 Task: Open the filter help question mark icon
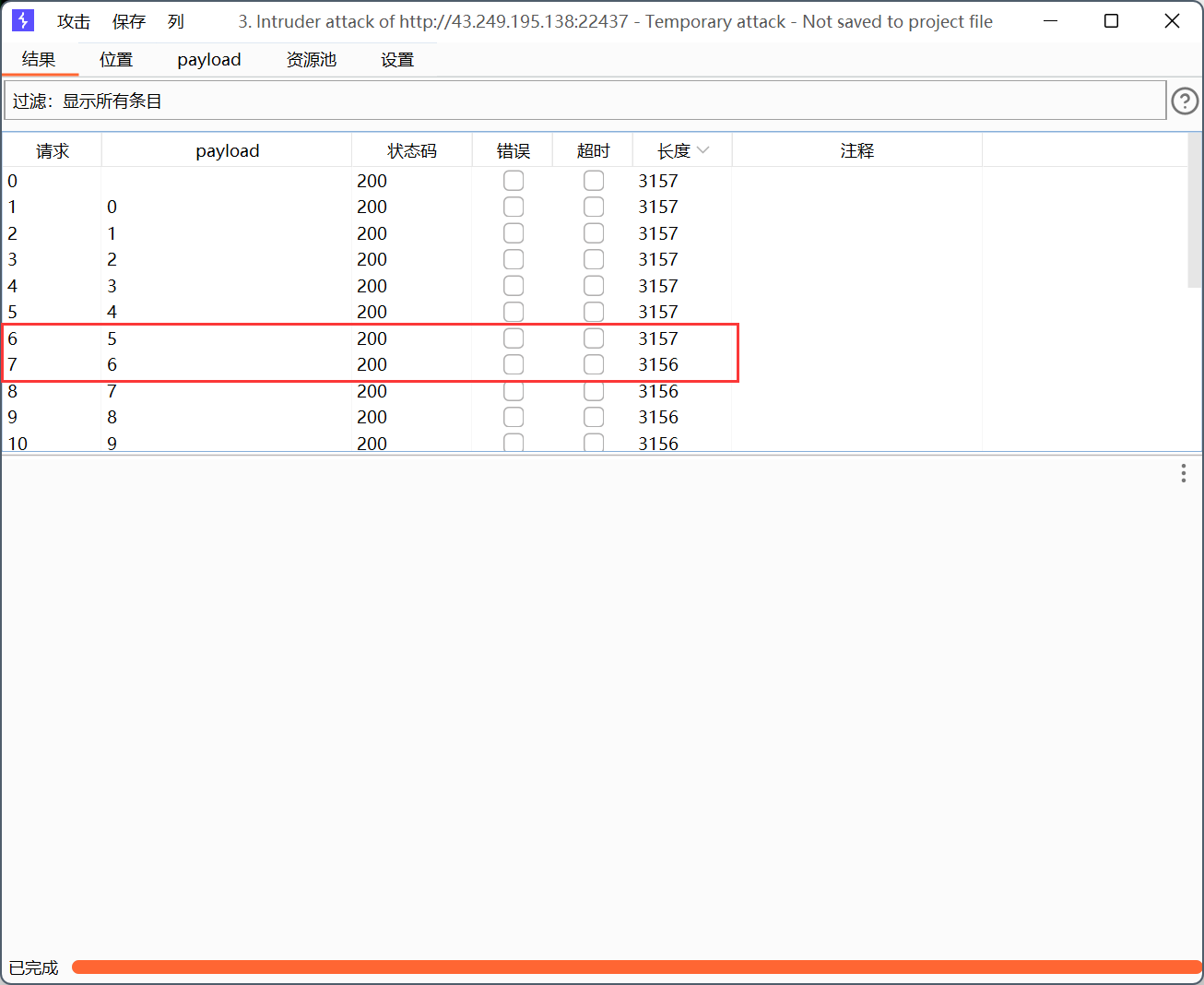[x=1184, y=101]
